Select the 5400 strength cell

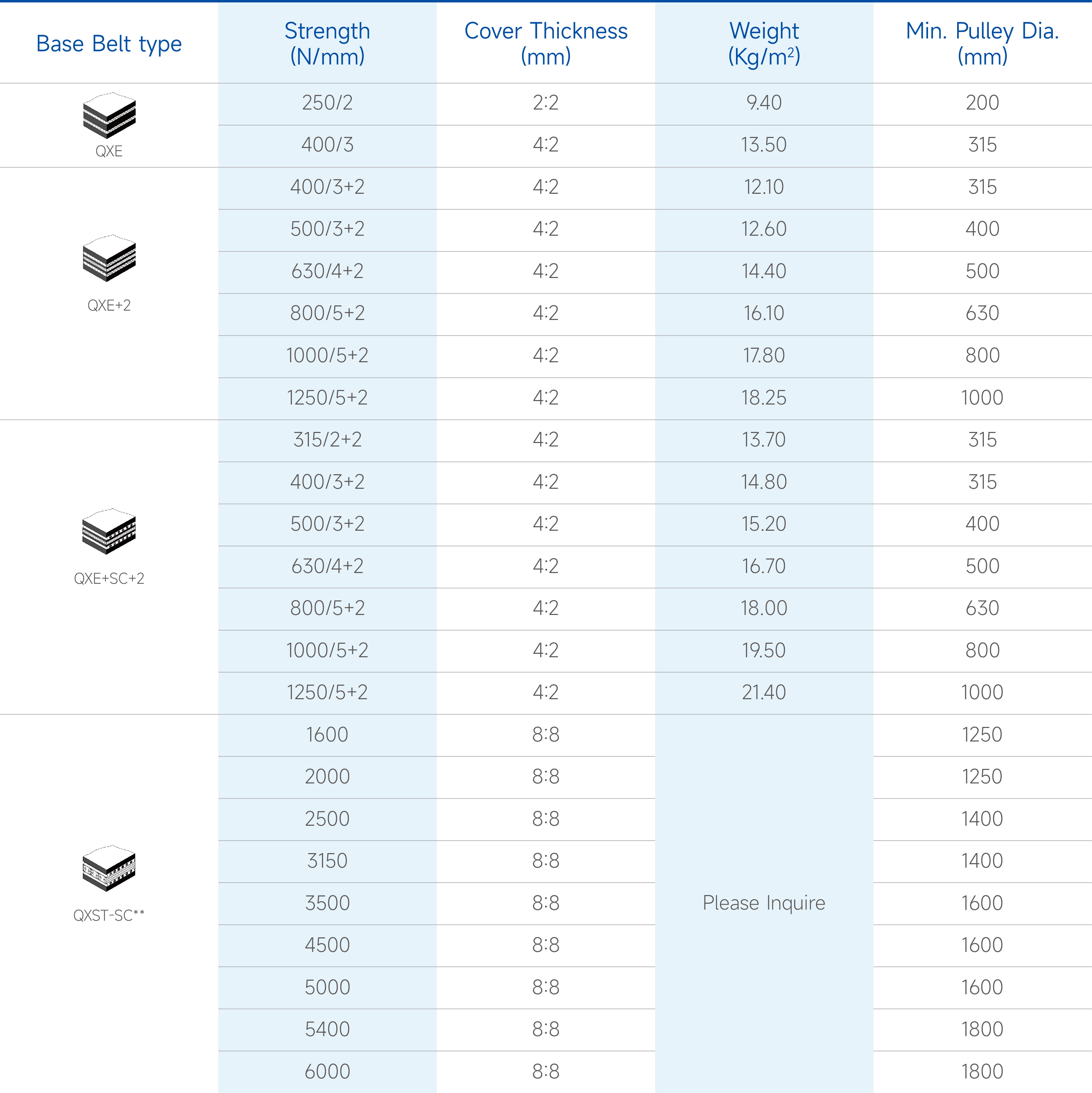pos(327,1029)
